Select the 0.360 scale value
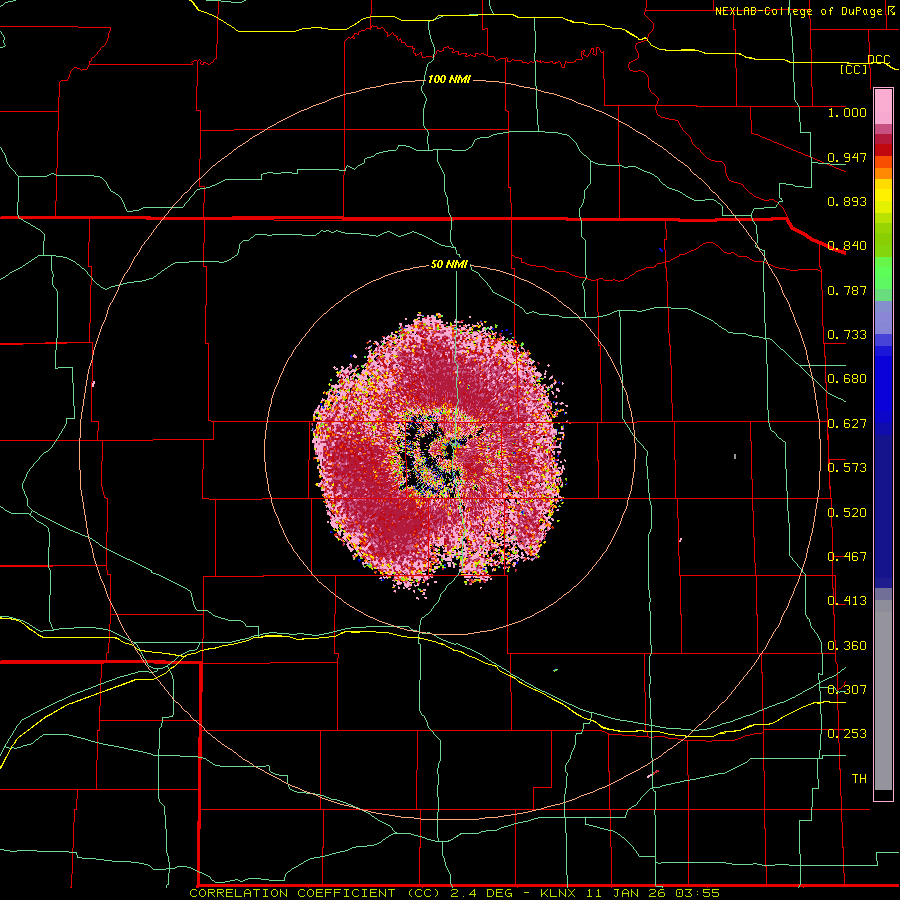Image resolution: width=900 pixels, height=900 pixels. click(847, 646)
